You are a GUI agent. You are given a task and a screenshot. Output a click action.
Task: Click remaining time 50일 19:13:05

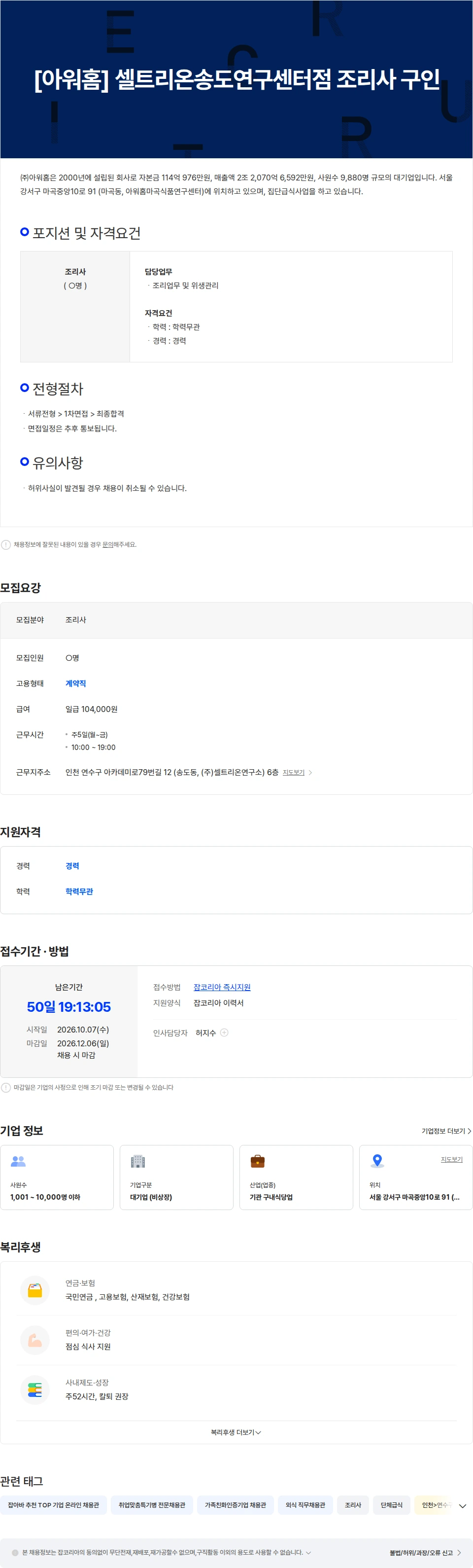click(68, 1007)
